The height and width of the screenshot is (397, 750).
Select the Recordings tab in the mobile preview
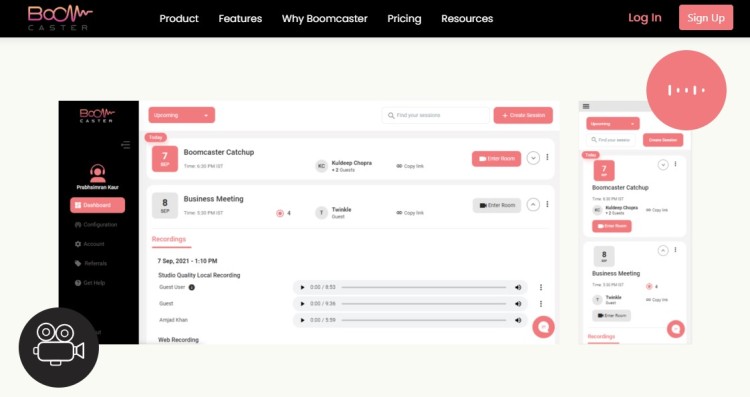(x=602, y=337)
